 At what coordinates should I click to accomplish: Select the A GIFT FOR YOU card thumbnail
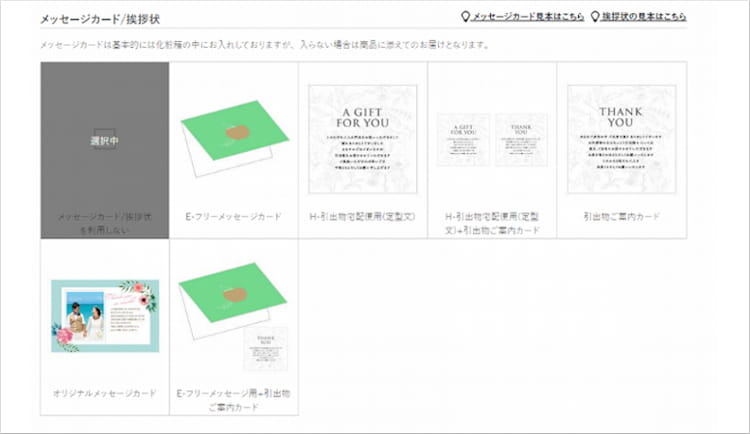[x=363, y=139]
